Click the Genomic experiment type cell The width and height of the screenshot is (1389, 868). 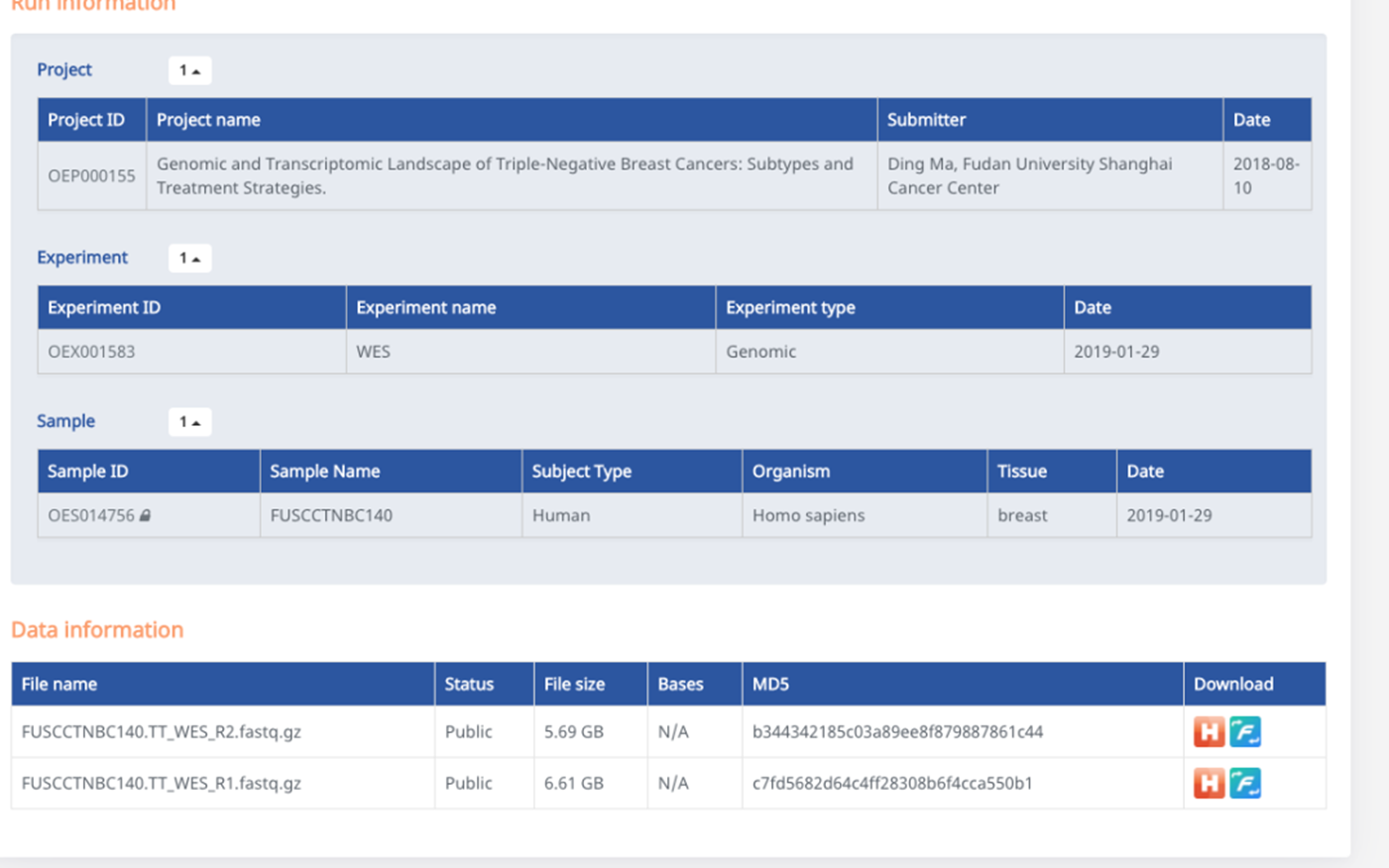click(x=889, y=351)
